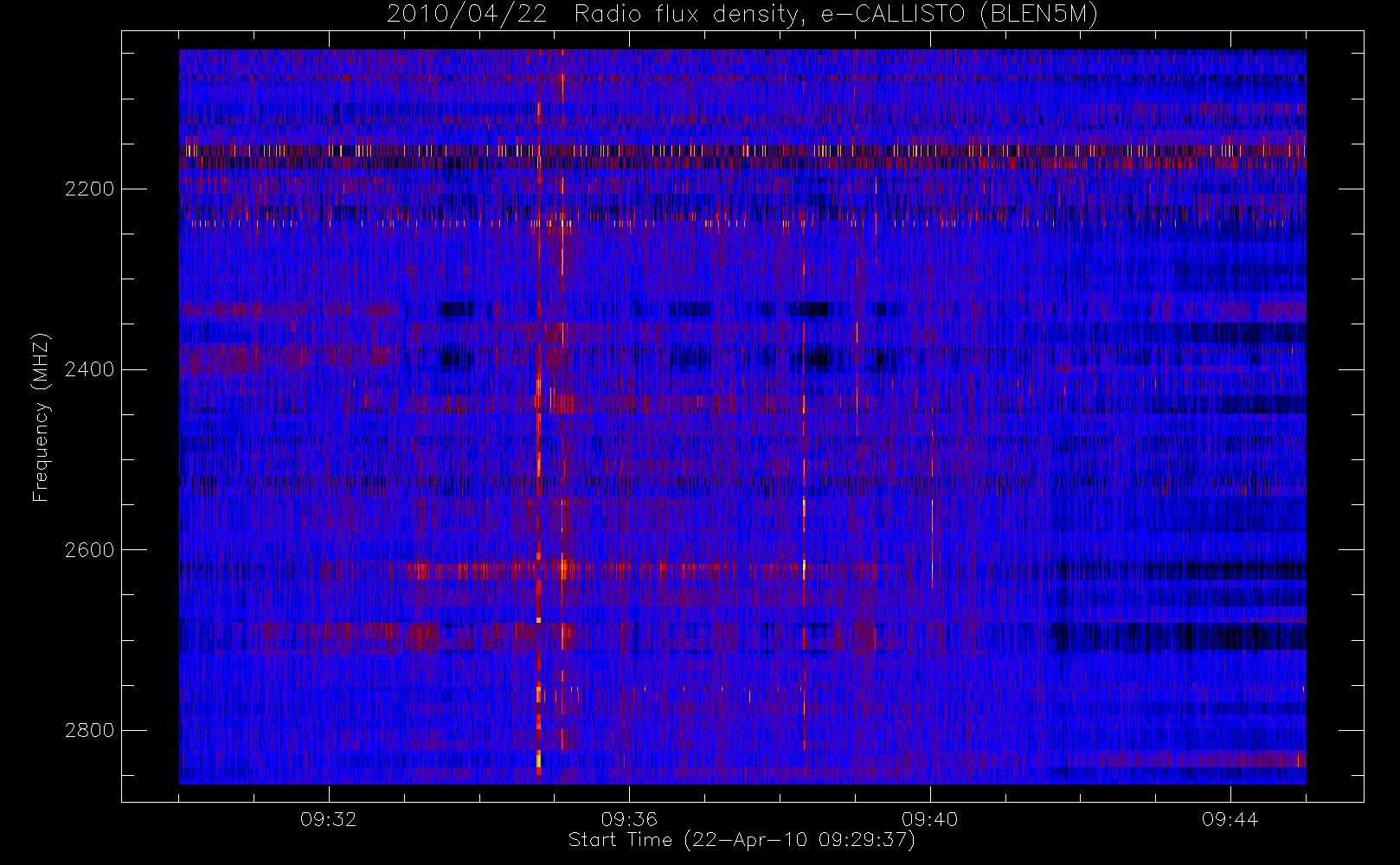Image resolution: width=1400 pixels, height=865 pixels.
Task: Click the 'Start Time (22-Apr-10 09:29:37)' axis label
Action: click(742, 840)
